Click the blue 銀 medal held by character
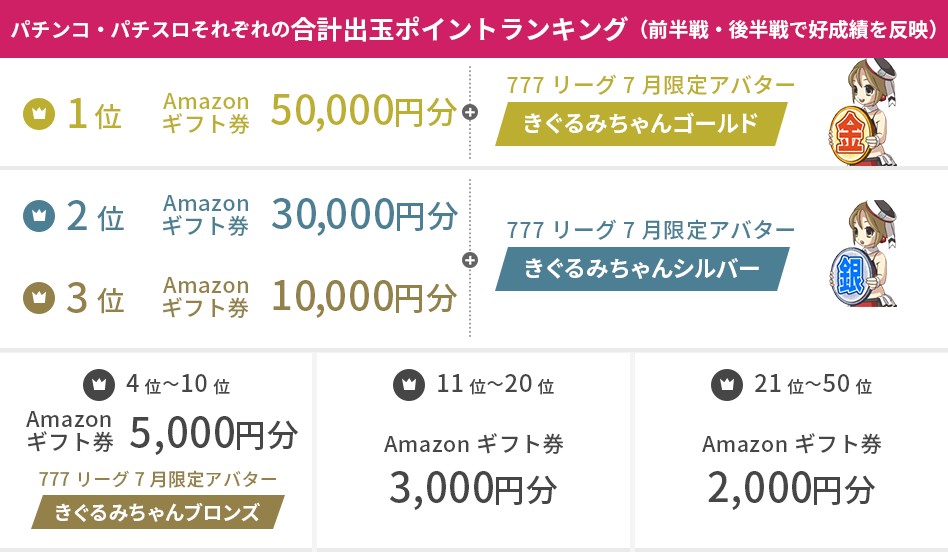948x552 pixels. coord(851,272)
